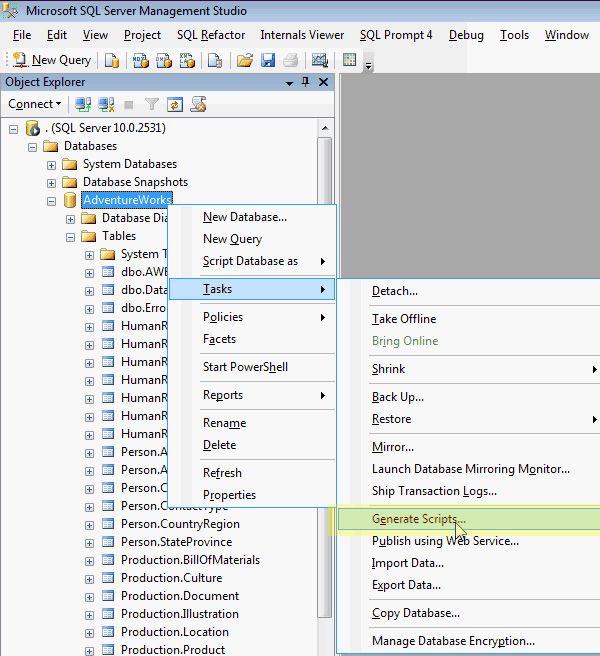Open Script Database as submenu
This screenshot has width=600, height=656.
[252, 261]
